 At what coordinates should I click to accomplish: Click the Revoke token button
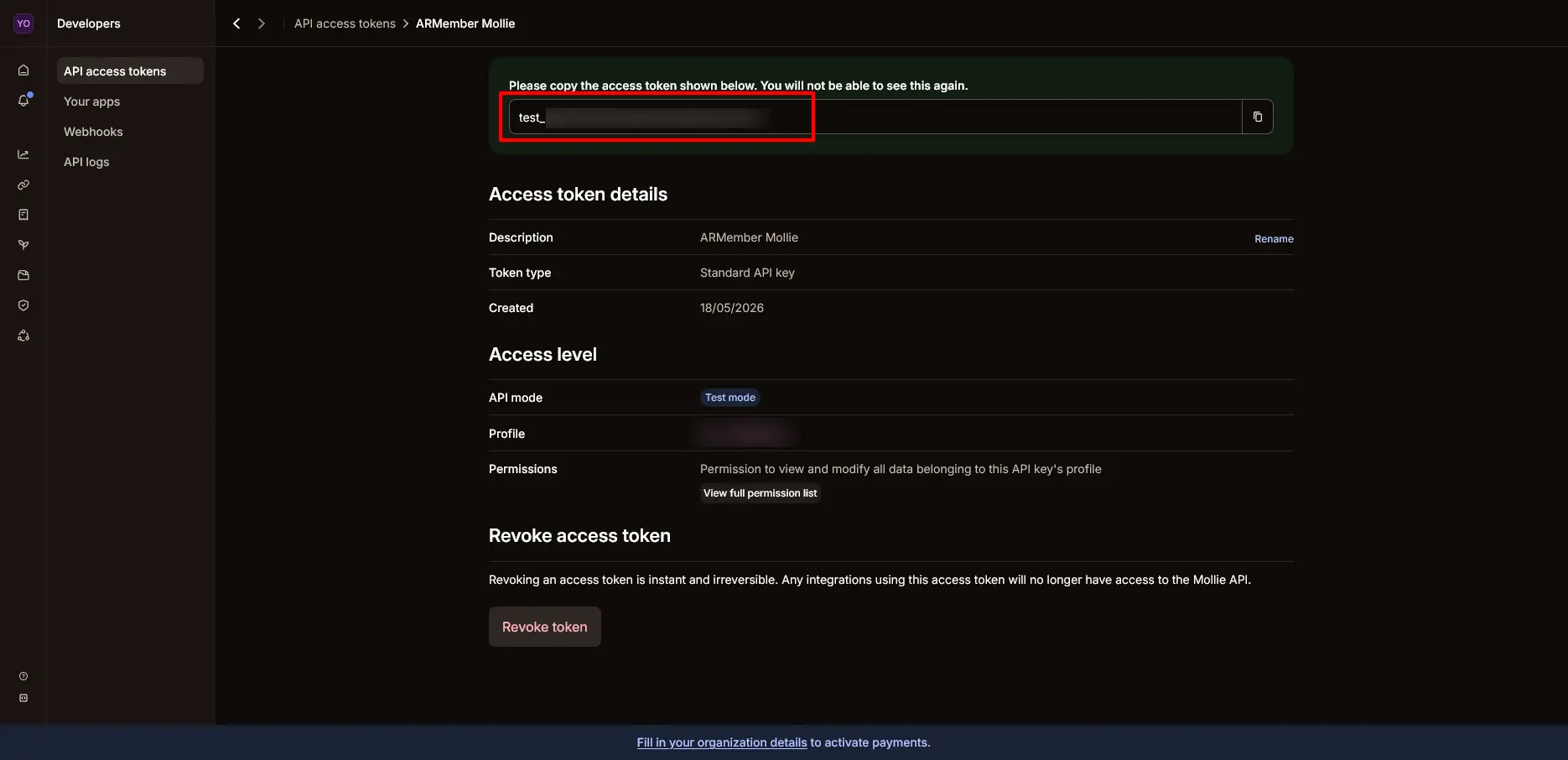point(545,627)
